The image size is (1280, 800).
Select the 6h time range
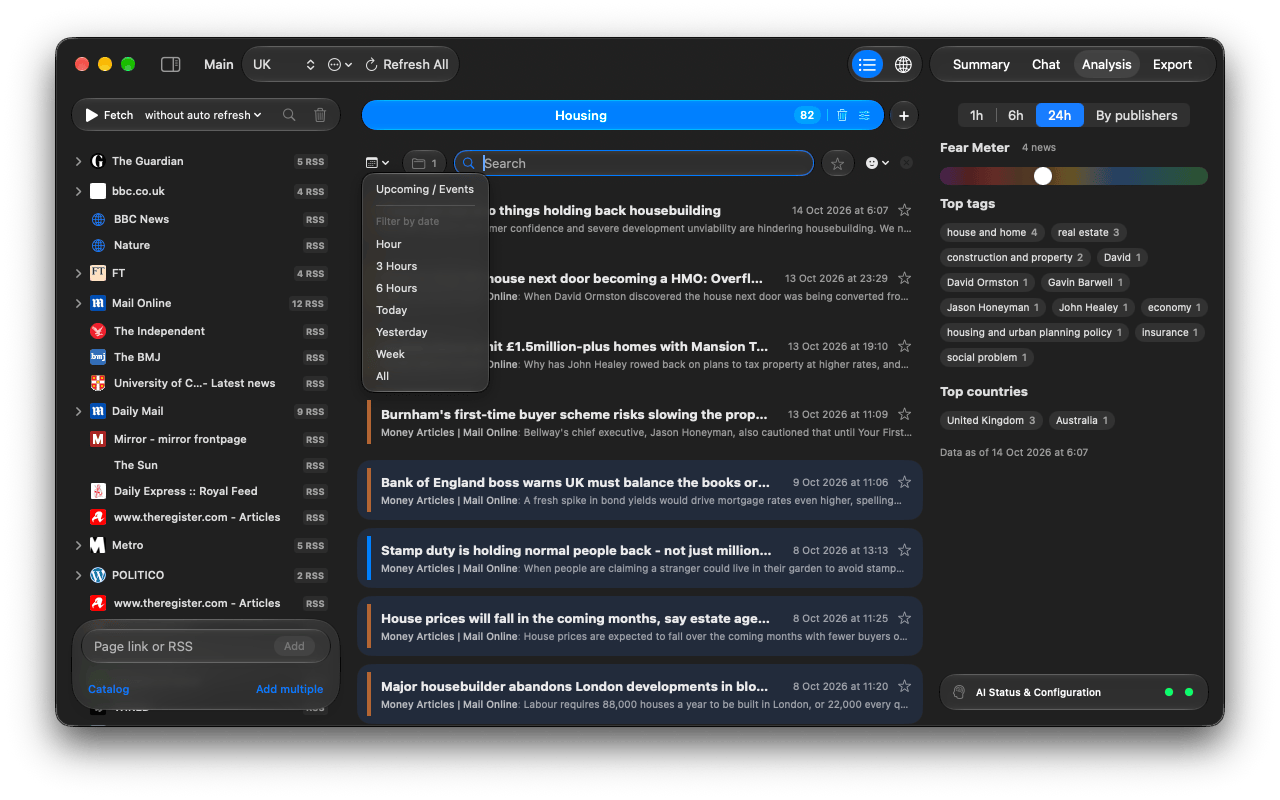click(1016, 115)
